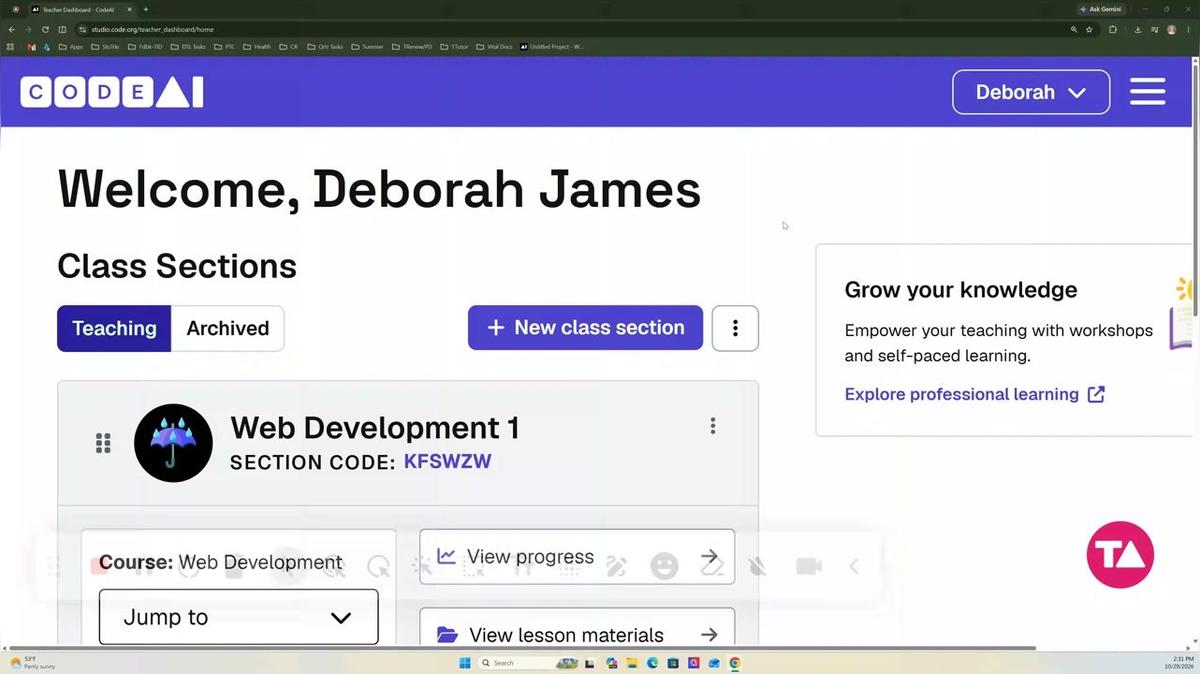Open the Chrome three-dot menu
The image size is (1200, 674).
(x=1188, y=30)
